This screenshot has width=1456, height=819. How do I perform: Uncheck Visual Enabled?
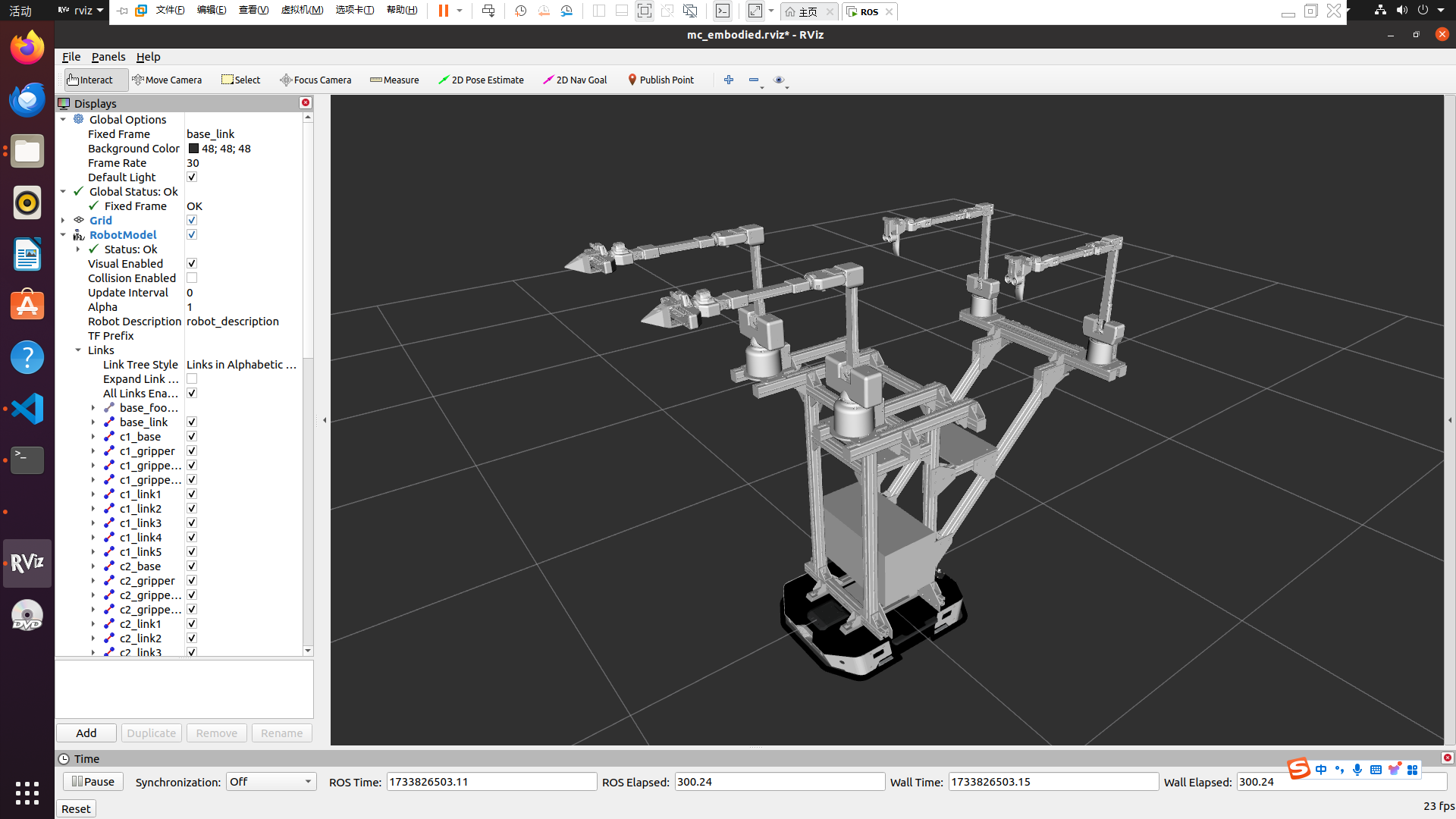[x=192, y=263]
